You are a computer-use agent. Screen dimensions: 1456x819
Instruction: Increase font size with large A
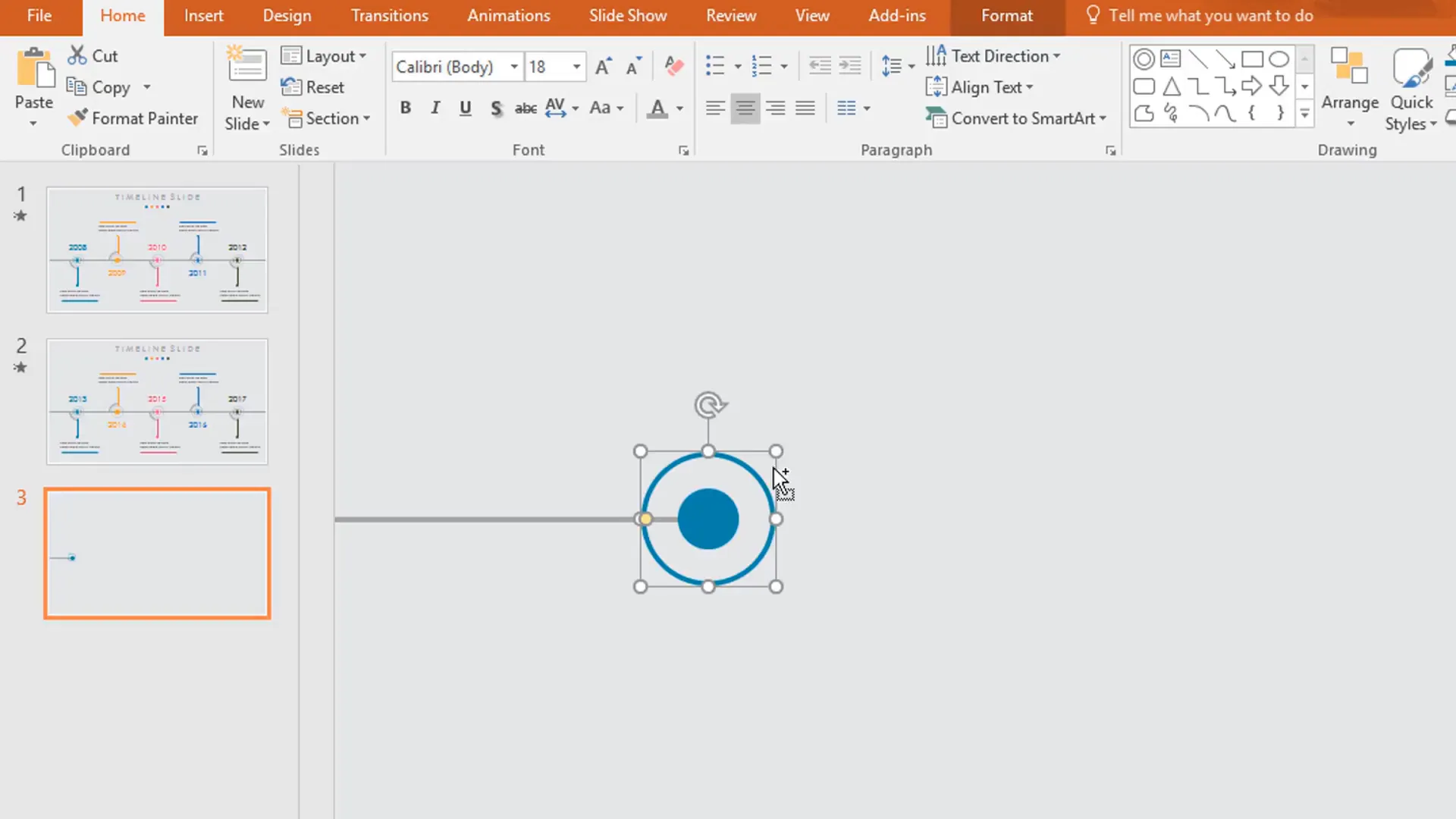[x=603, y=67]
